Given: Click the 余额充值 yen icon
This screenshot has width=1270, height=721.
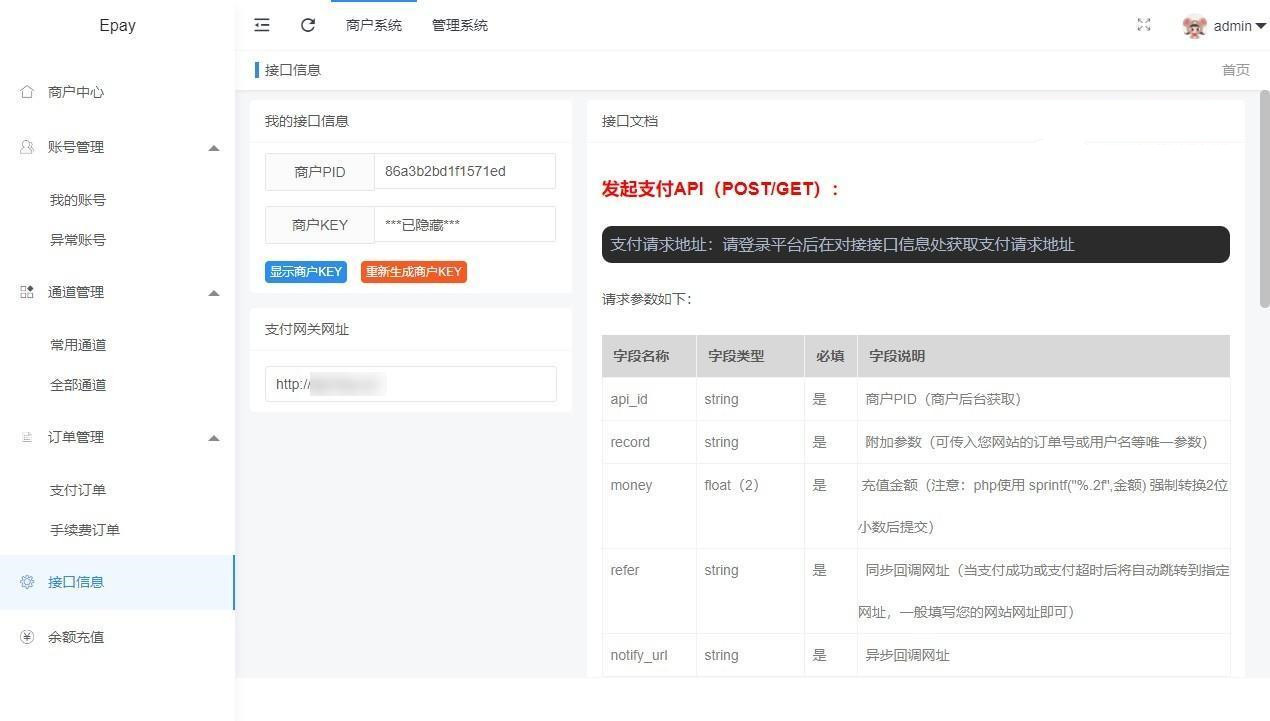Looking at the screenshot, I should pos(27,637).
